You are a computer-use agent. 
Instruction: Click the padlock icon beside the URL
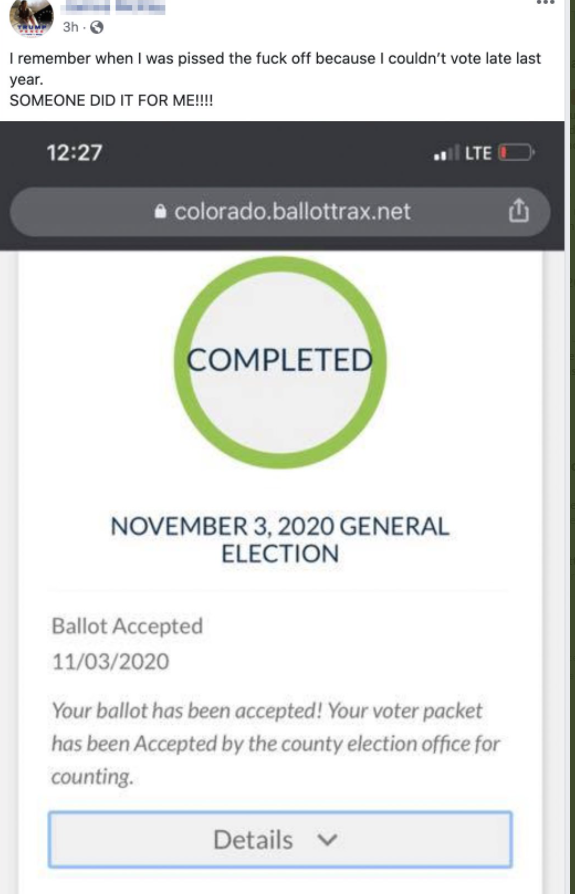click(160, 212)
